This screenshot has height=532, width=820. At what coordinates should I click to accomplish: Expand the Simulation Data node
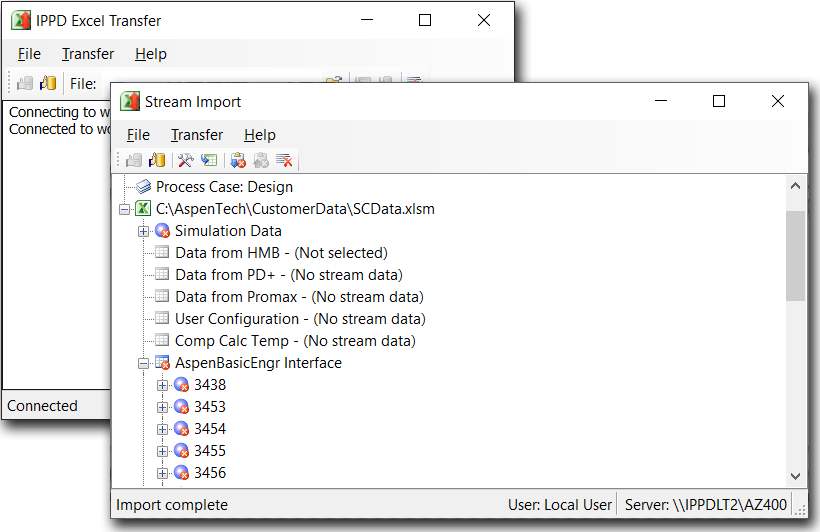coord(143,231)
